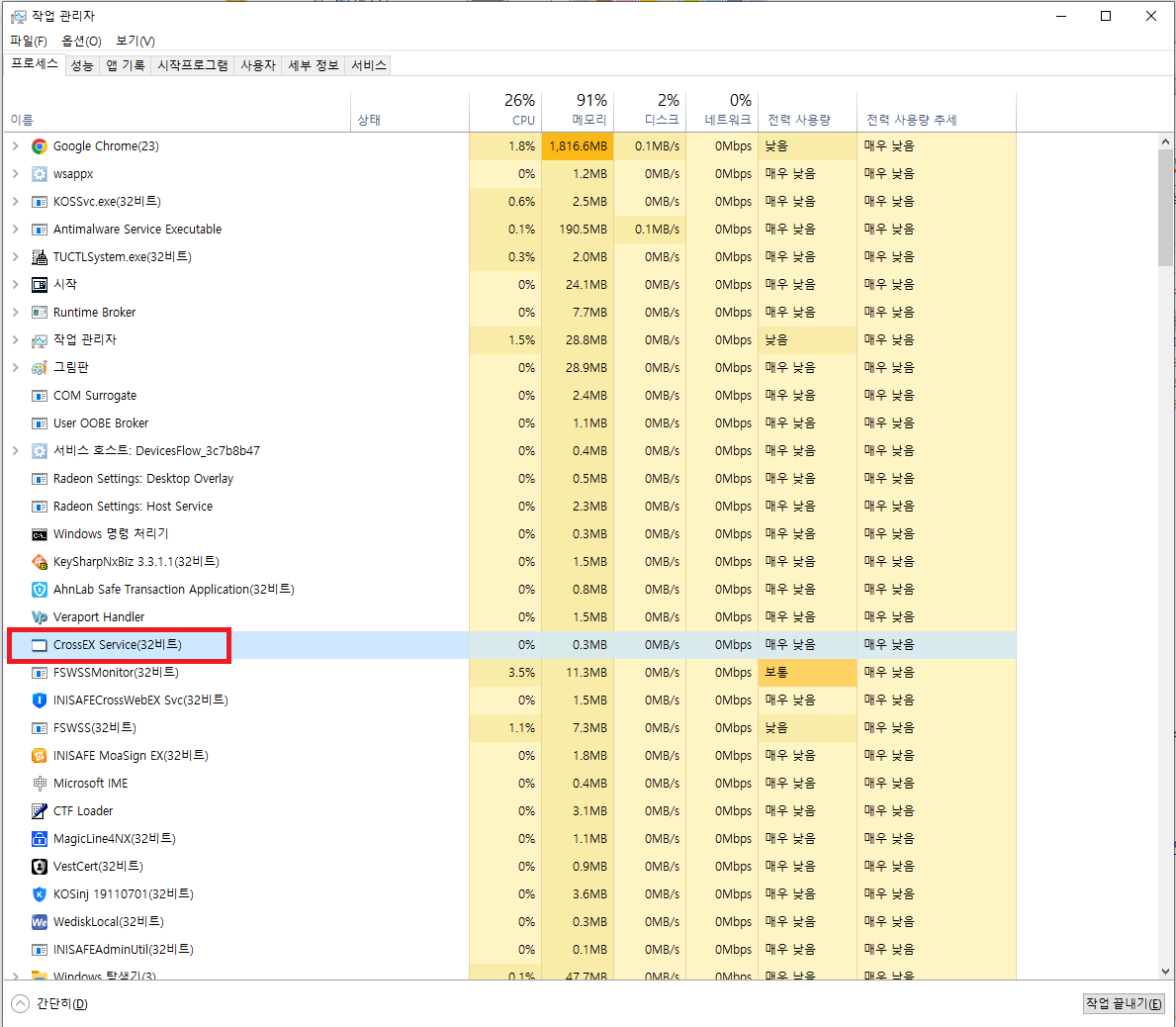This screenshot has width=1176, height=1027.
Task: Click the 서비스 호스트 DevicesFlow gear icon
Action: (x=39, y=451)
